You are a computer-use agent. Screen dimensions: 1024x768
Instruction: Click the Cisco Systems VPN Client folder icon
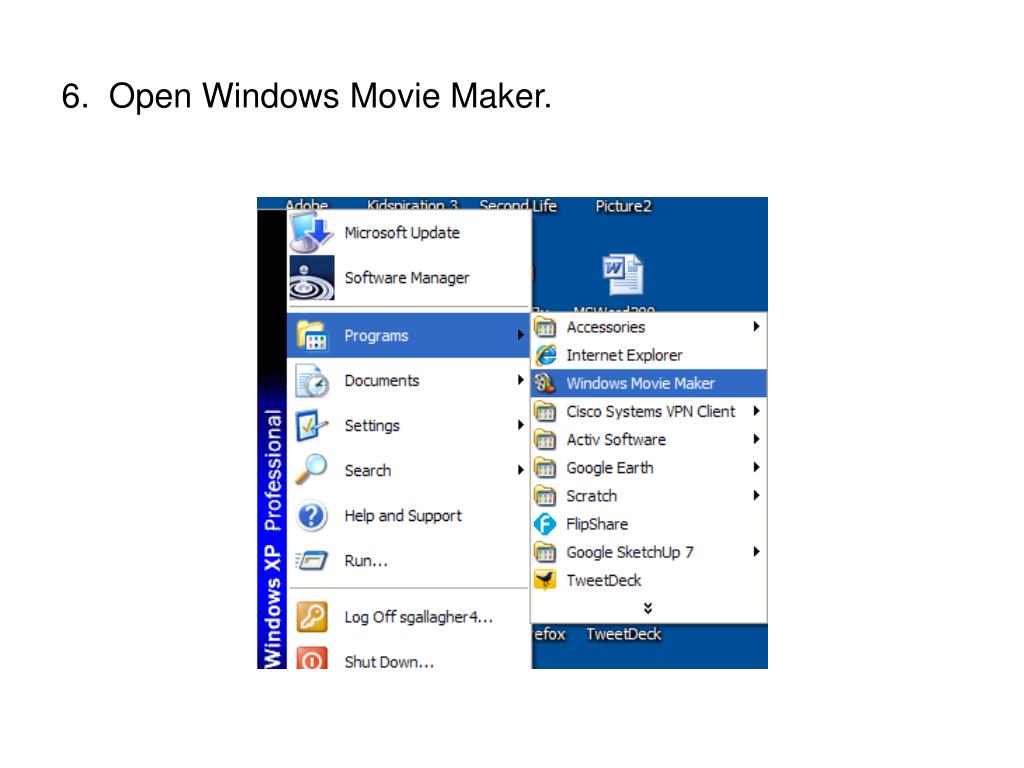coord(545,411)
